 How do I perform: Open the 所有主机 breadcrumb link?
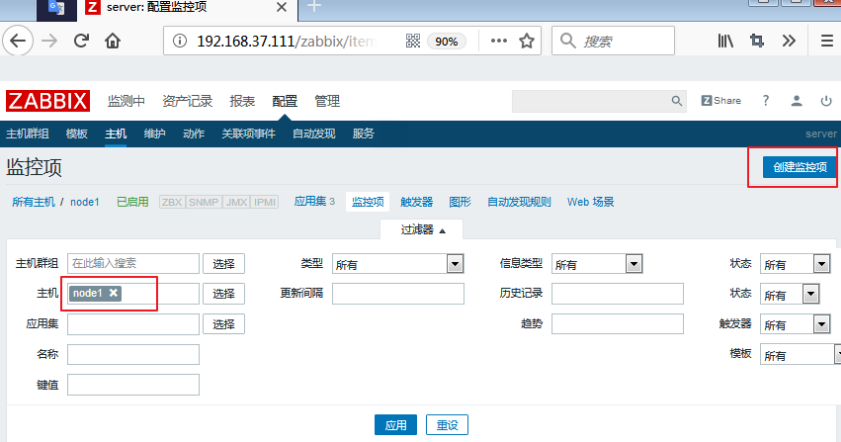pos(33,202)
